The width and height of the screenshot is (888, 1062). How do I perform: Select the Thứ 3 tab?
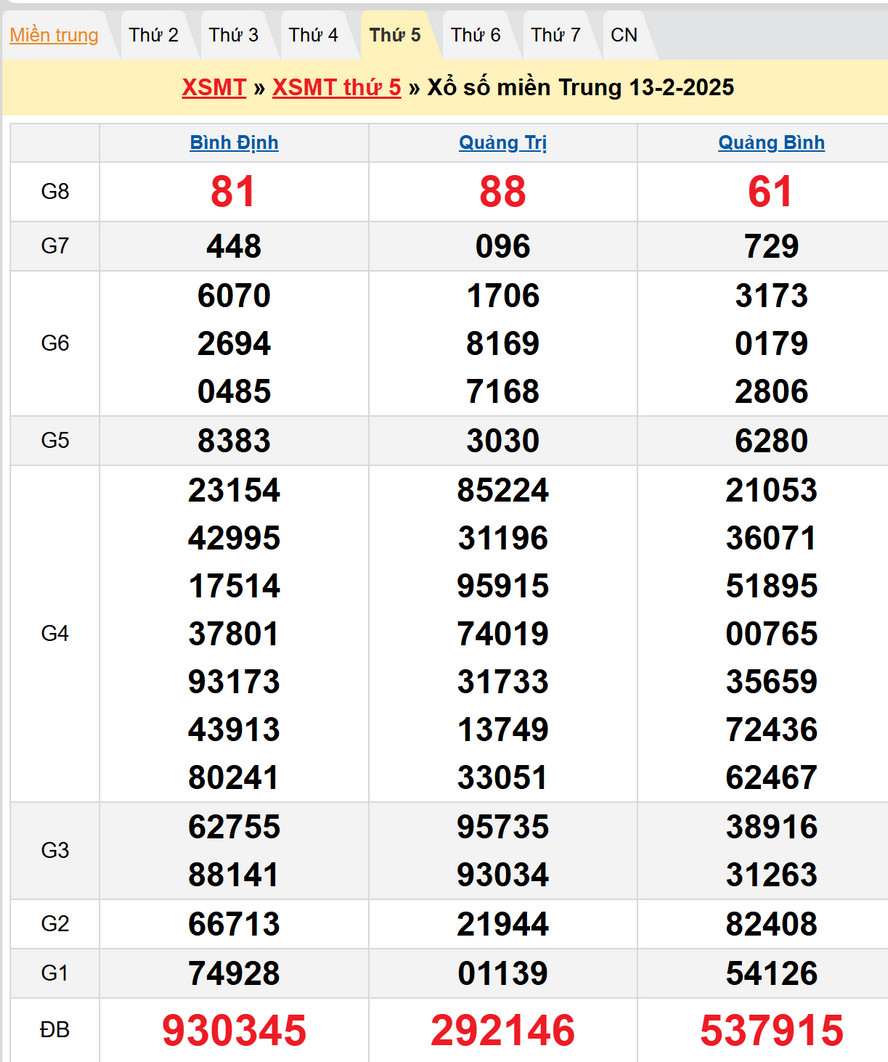(233, 35)
